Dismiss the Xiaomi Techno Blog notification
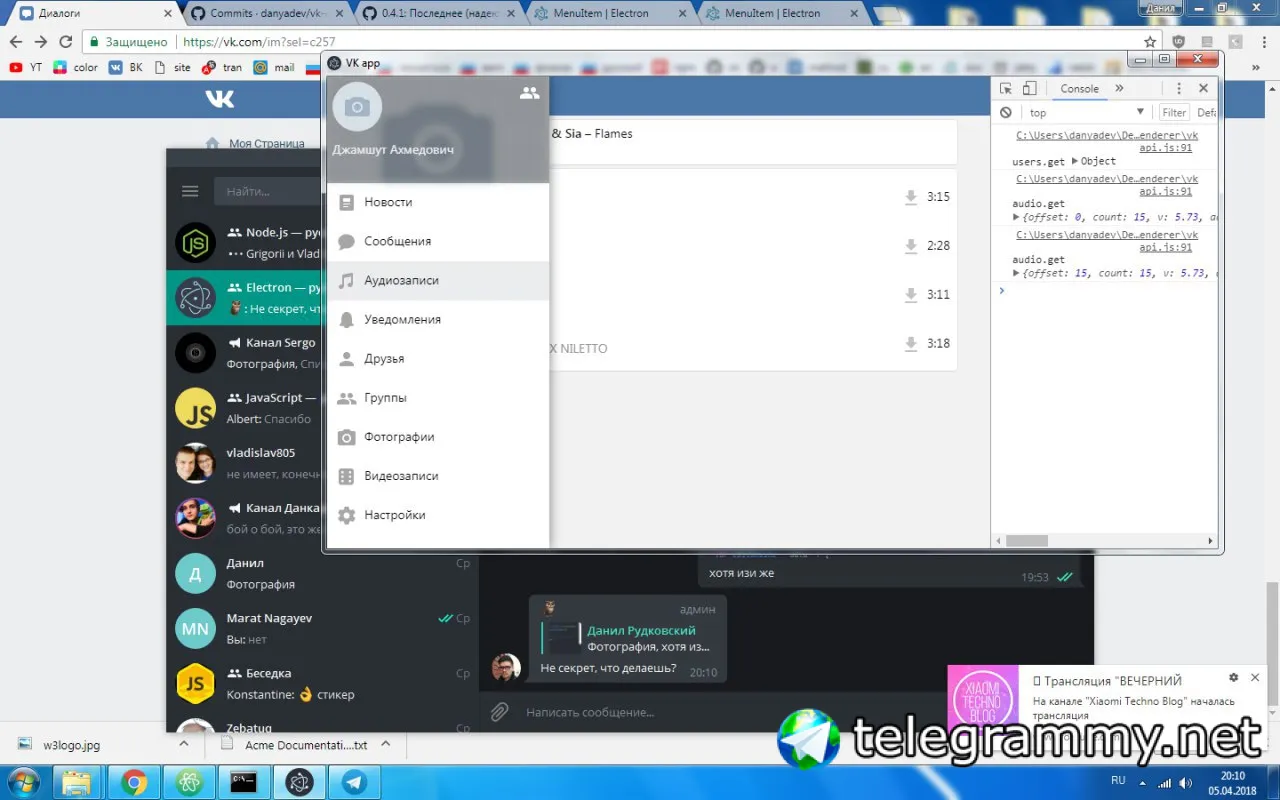The image size is (1280, 800). pos(1255,678)
